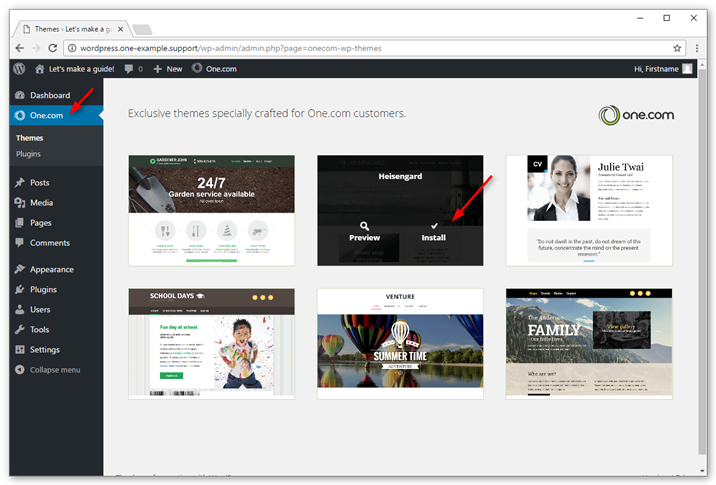This screenshot has width=716, height=485.
Task: Open the Pages menu label
Action: click(x=41, y=223)
